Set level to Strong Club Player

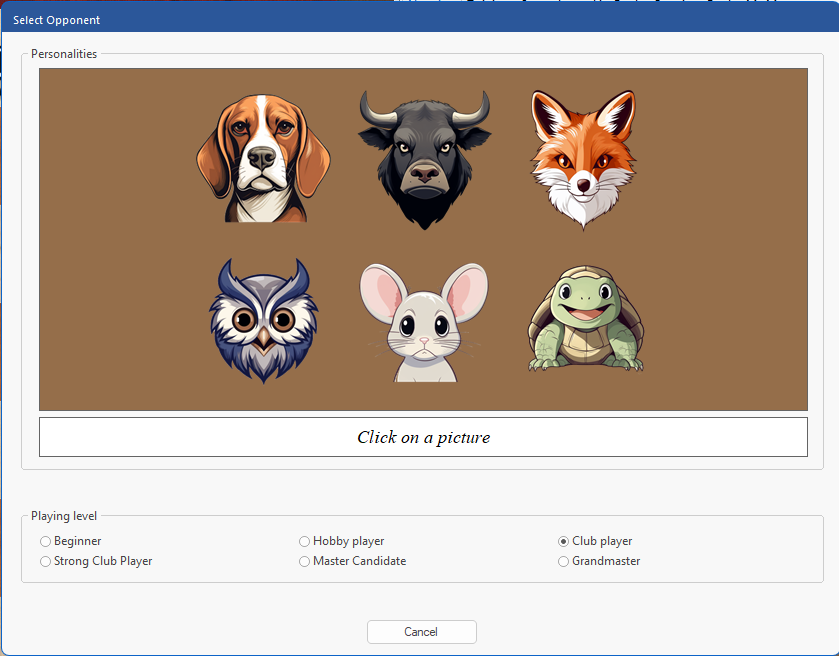(x=45, y=561)
